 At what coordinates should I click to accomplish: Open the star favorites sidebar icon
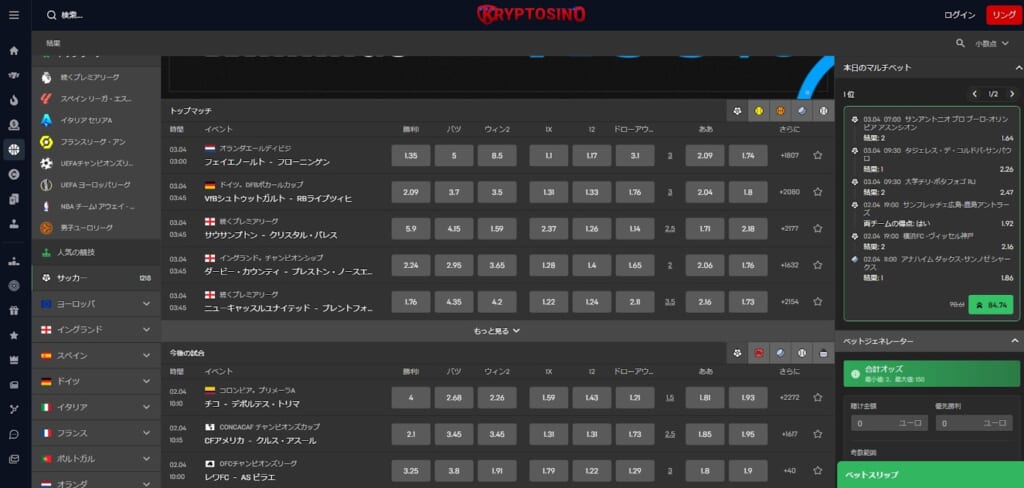(x=14, y=335)
